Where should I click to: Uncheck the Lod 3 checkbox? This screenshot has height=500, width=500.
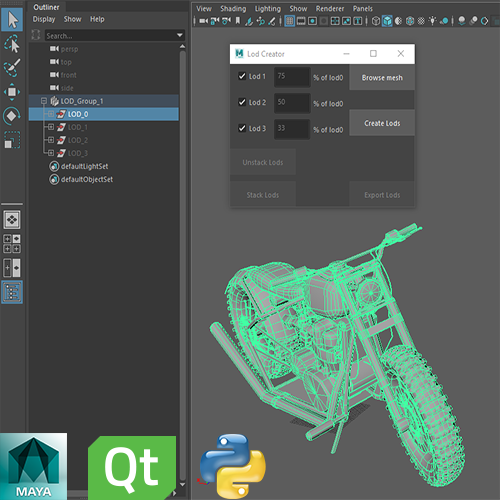pos(242,128)
